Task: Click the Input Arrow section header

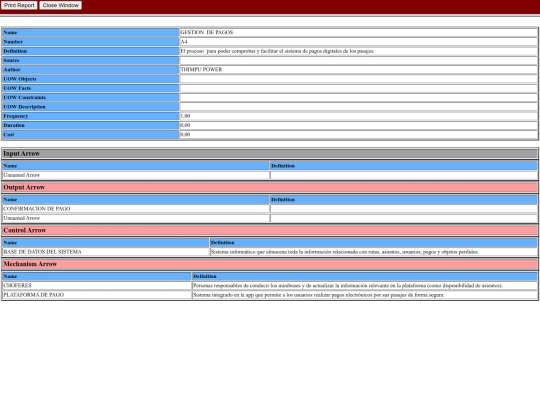Action: tap(270, 154)
